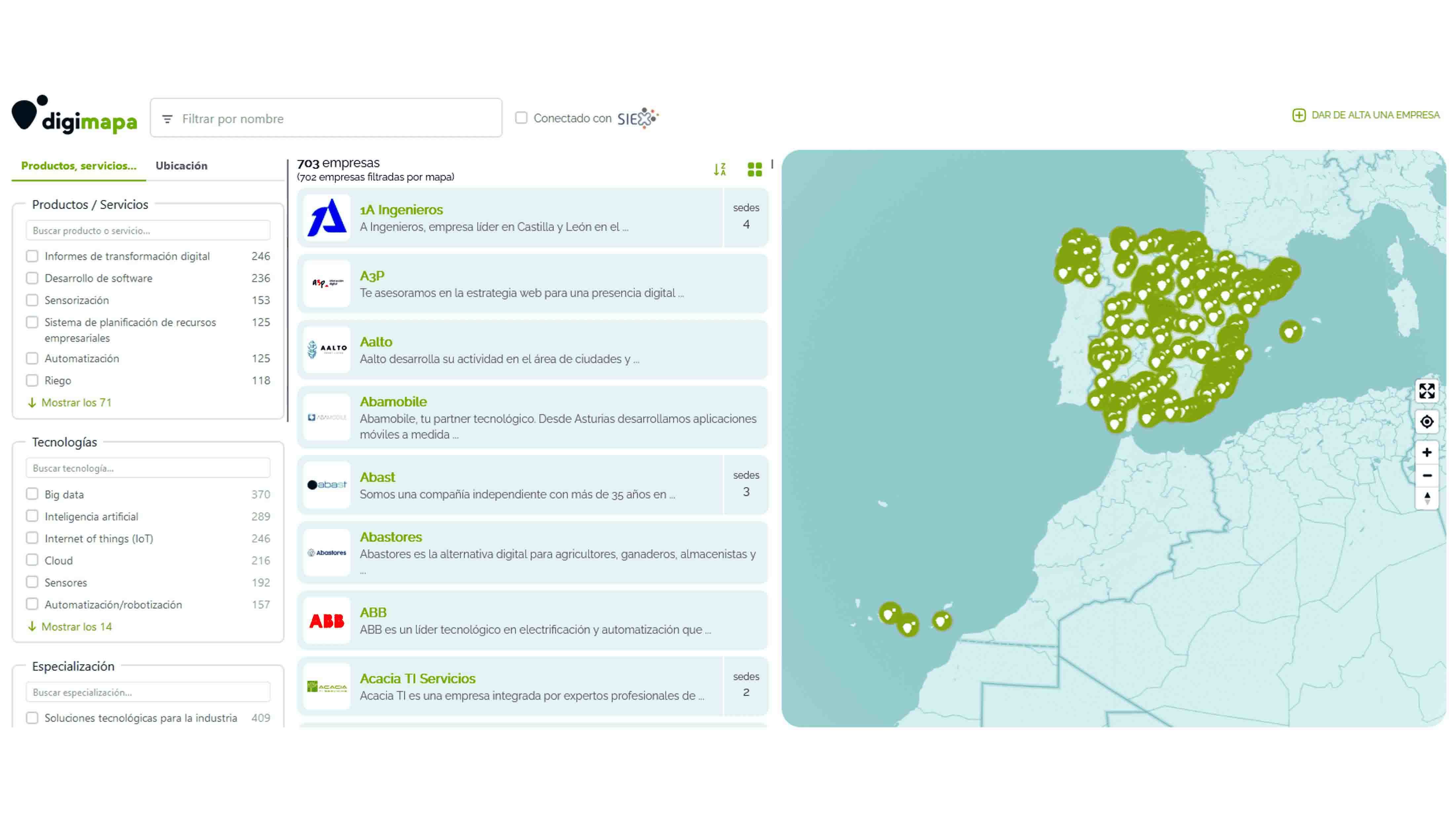
Task: Zoom out the map
Action: pos(1427,475)
